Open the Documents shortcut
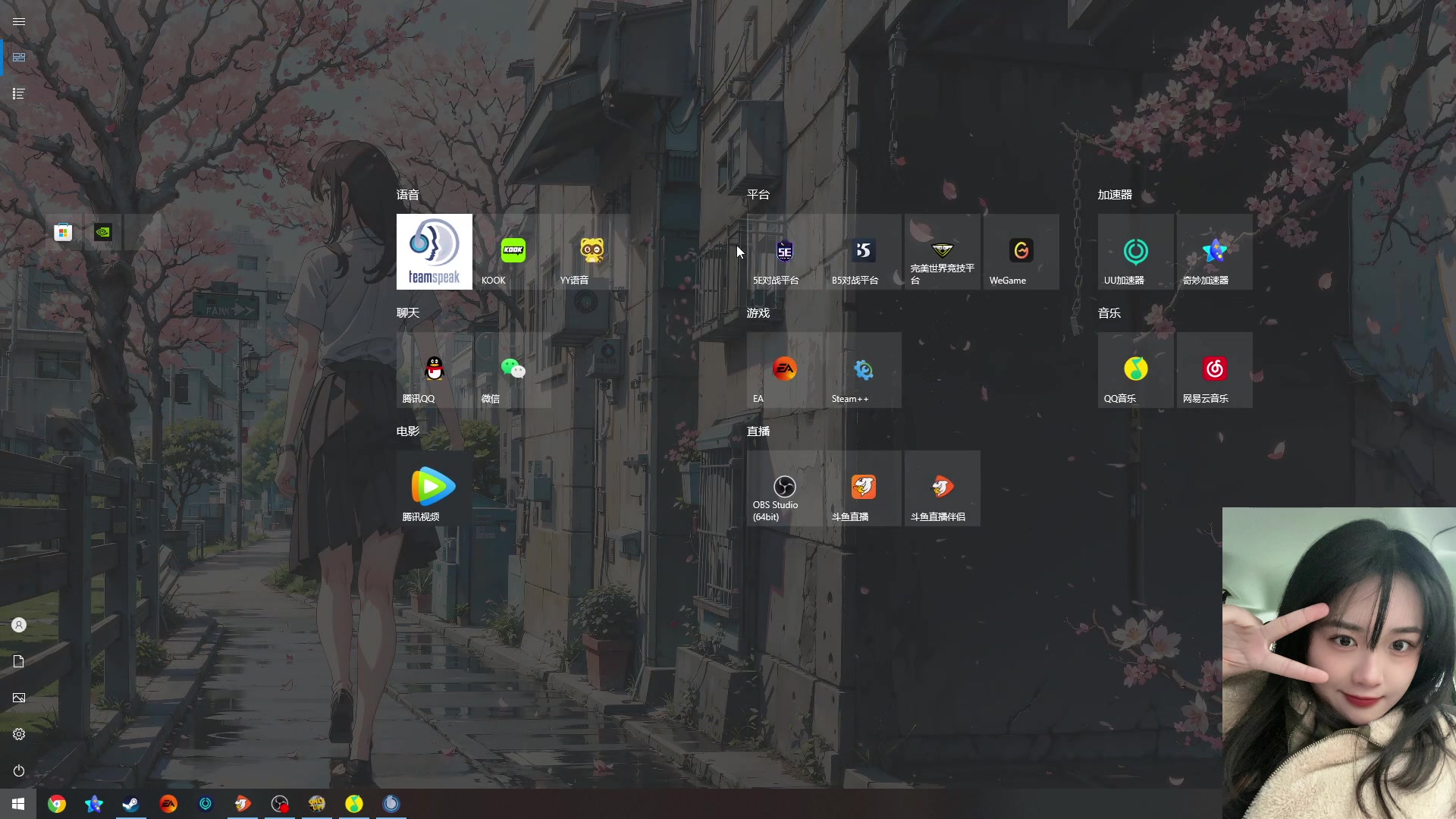Viewport: 1456px width, 819px height. click(19, 661)
